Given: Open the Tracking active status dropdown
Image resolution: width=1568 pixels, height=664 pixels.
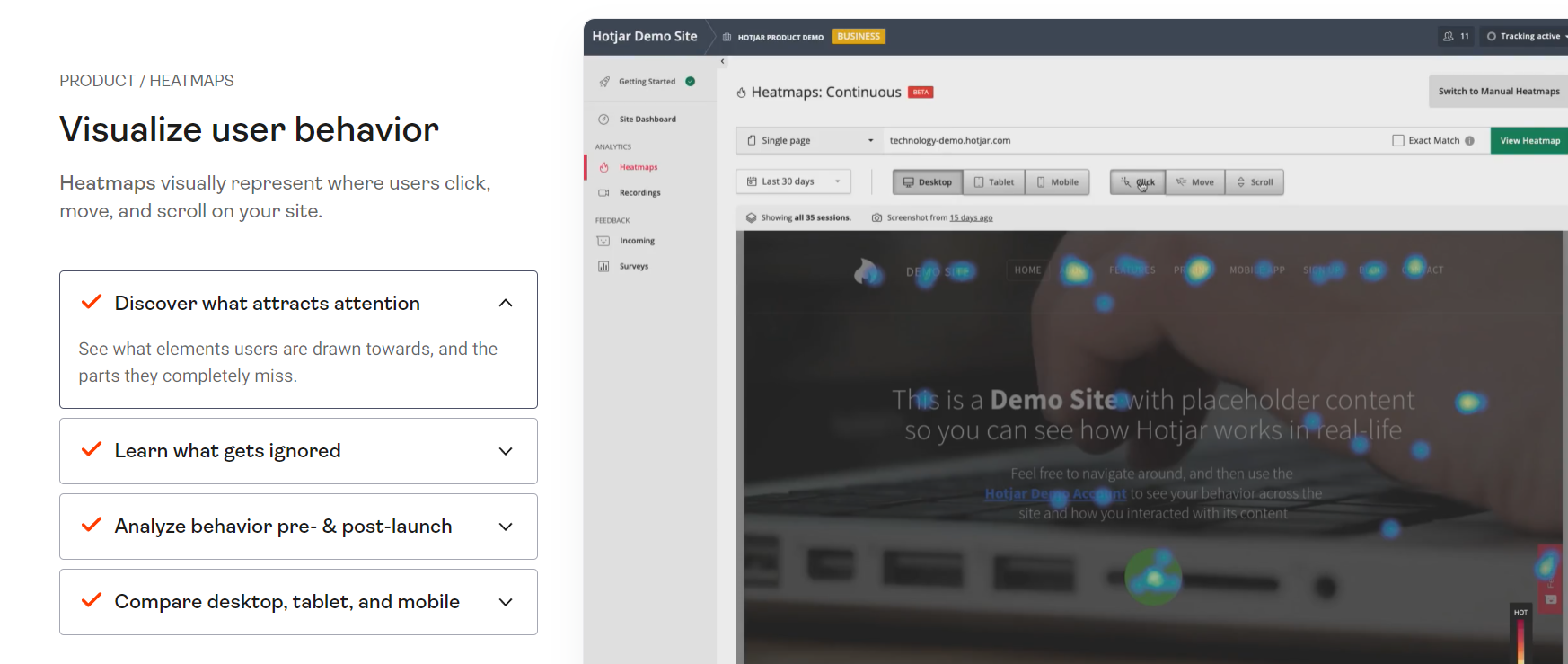Looking at the screenshot, I should [x=1527, y=37].
